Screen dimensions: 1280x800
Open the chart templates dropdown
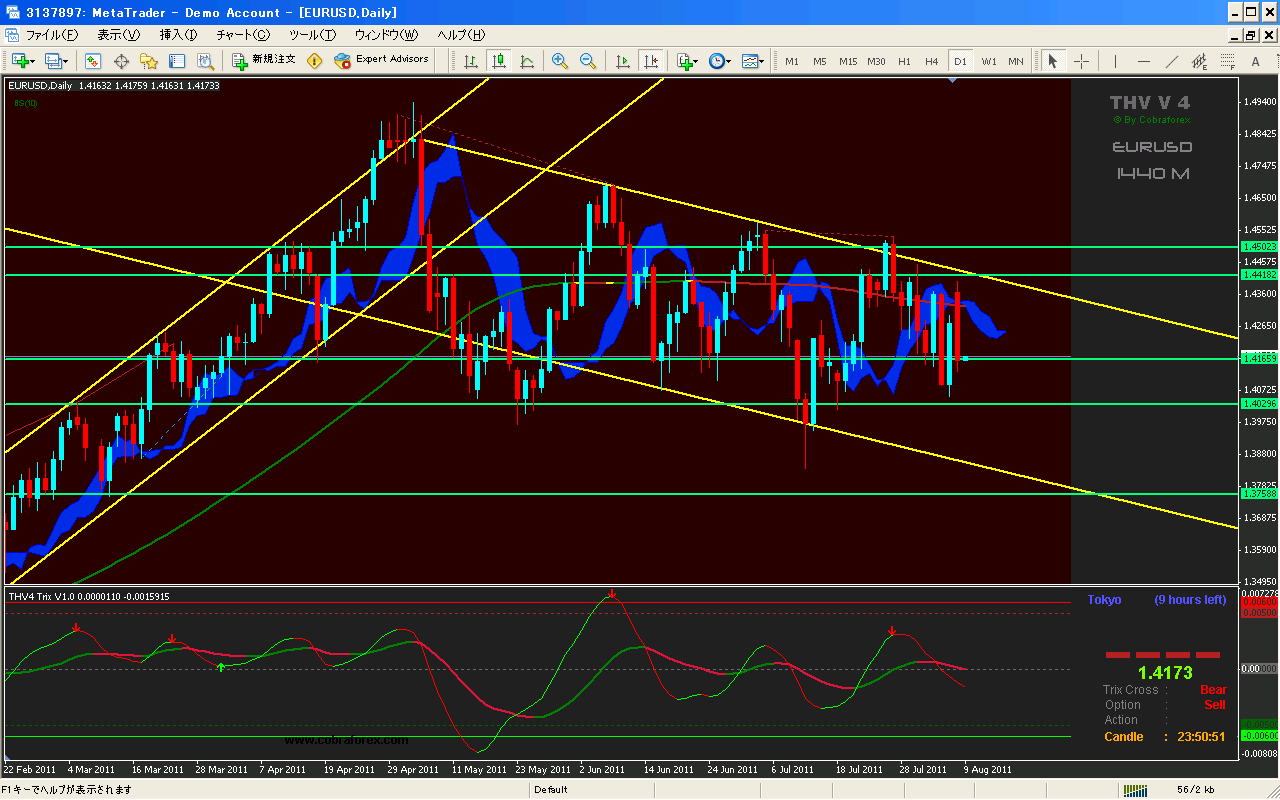click(761, 61)
